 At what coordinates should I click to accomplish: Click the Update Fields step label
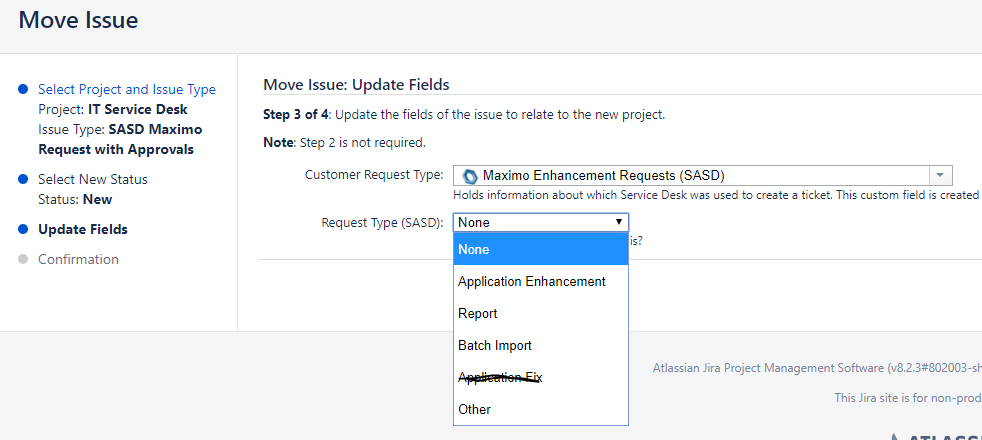tap(83, 230)
